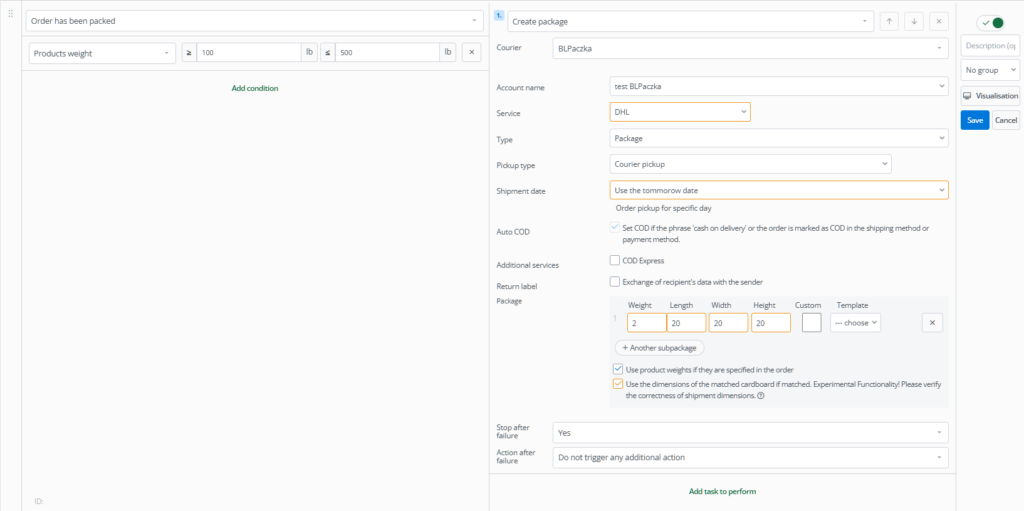
Task: Open Action after failure dropdown
Action: [x=750, y=457]
